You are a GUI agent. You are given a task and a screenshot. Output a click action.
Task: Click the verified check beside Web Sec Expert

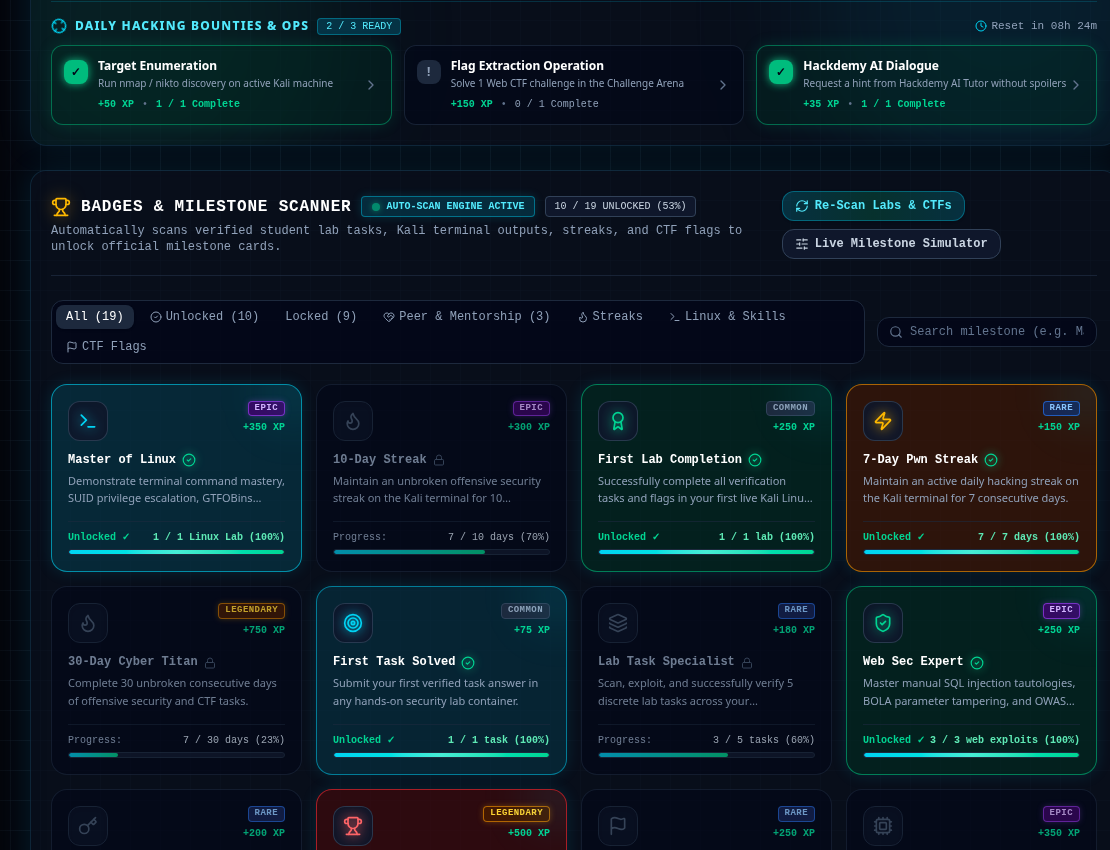977,663
